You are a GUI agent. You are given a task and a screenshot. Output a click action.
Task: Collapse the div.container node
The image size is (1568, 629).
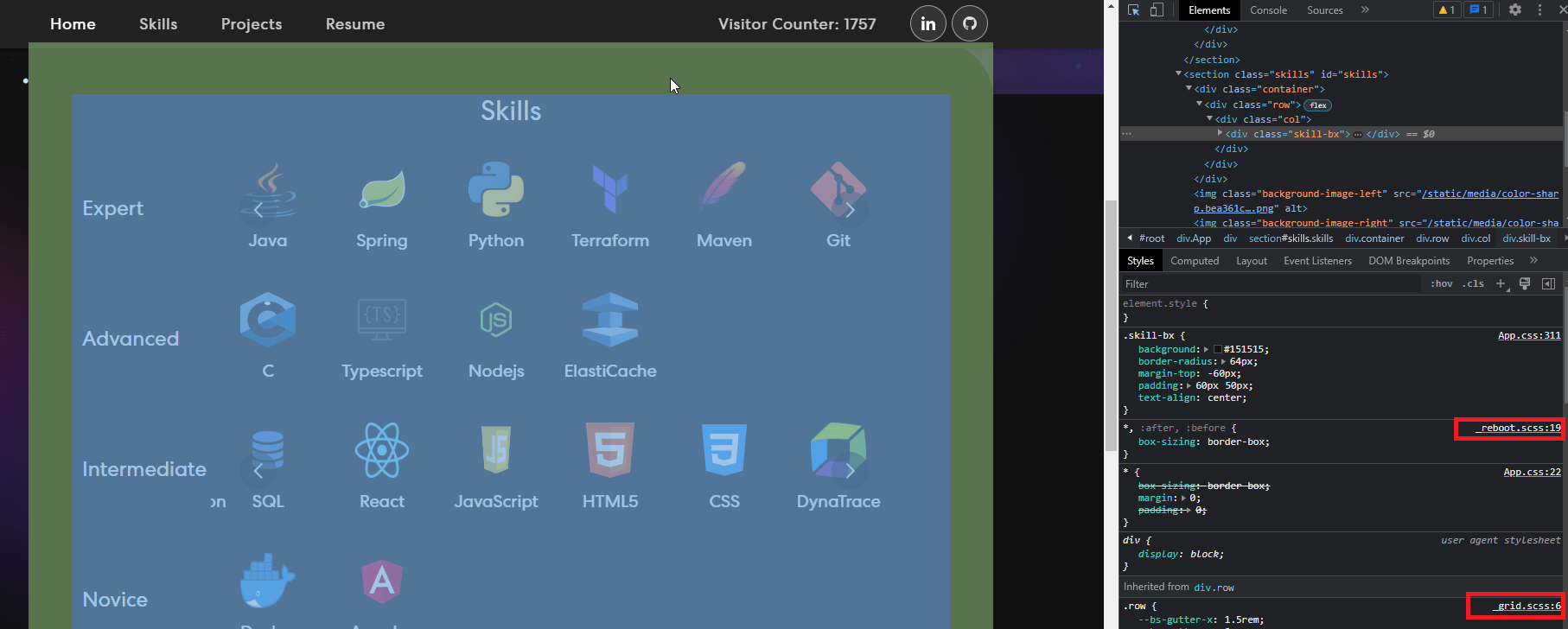pos(1189,89)
